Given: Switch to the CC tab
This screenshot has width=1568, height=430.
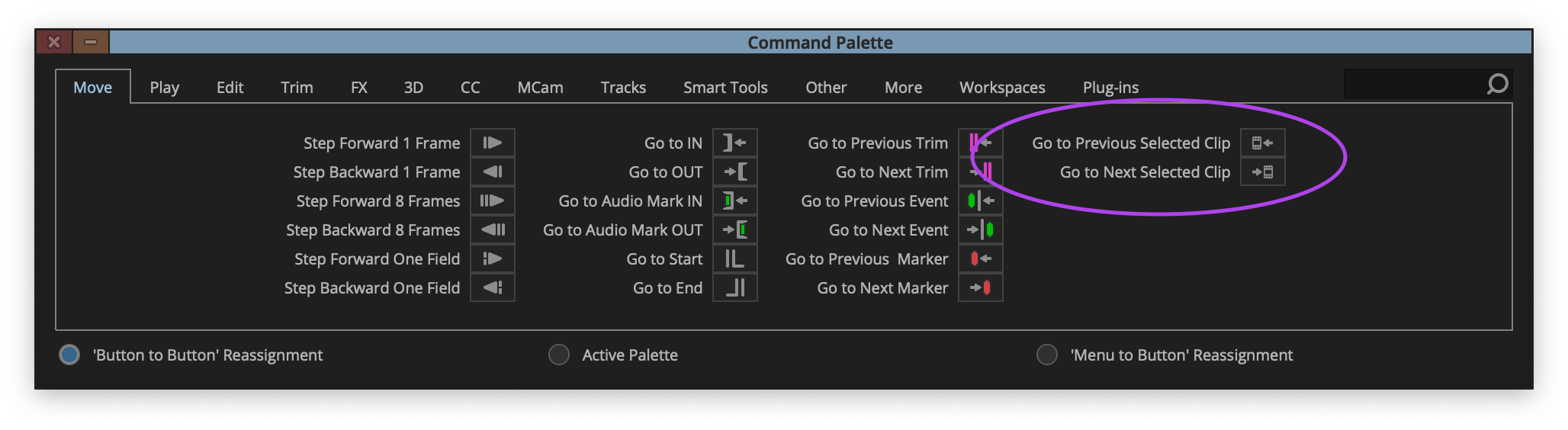Looking at the screenshot, I should point(471,87).
